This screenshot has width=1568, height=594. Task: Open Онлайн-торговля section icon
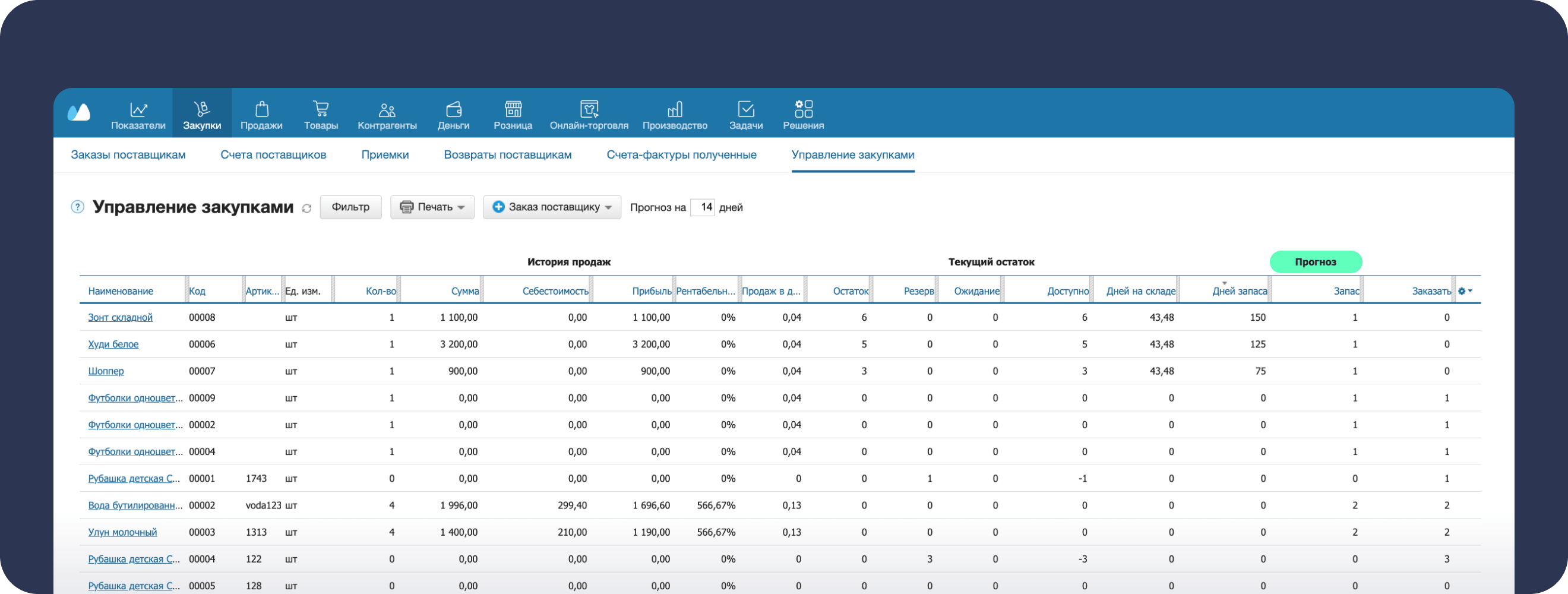(589, 109)
